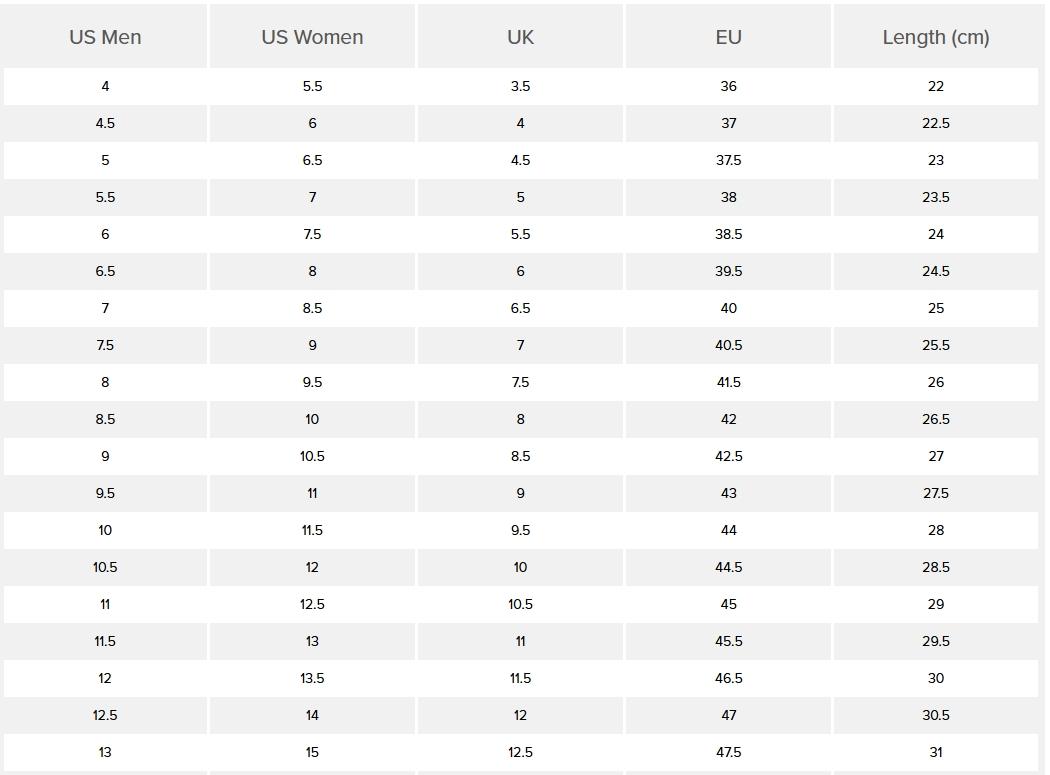1050x775 pixels.
Task: Click the US Men column header
Action: click(x=105, y=37)
